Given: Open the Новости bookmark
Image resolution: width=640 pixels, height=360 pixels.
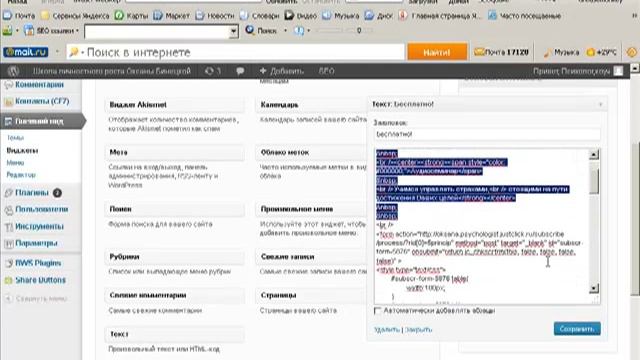Looking at the screenshot, I should [215, 16].
